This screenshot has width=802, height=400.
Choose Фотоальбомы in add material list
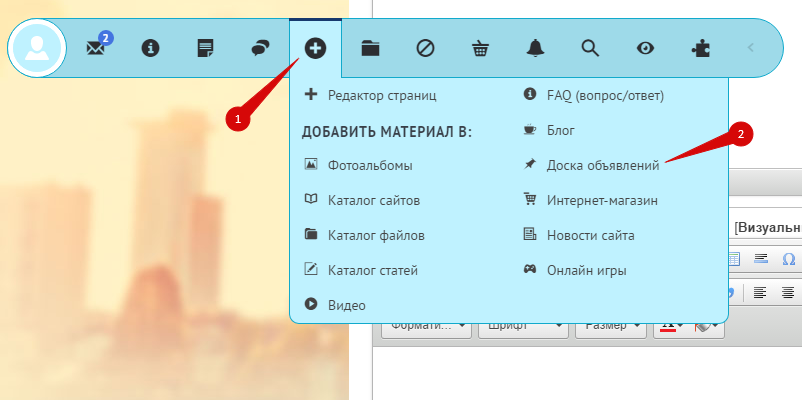[370, 165]
